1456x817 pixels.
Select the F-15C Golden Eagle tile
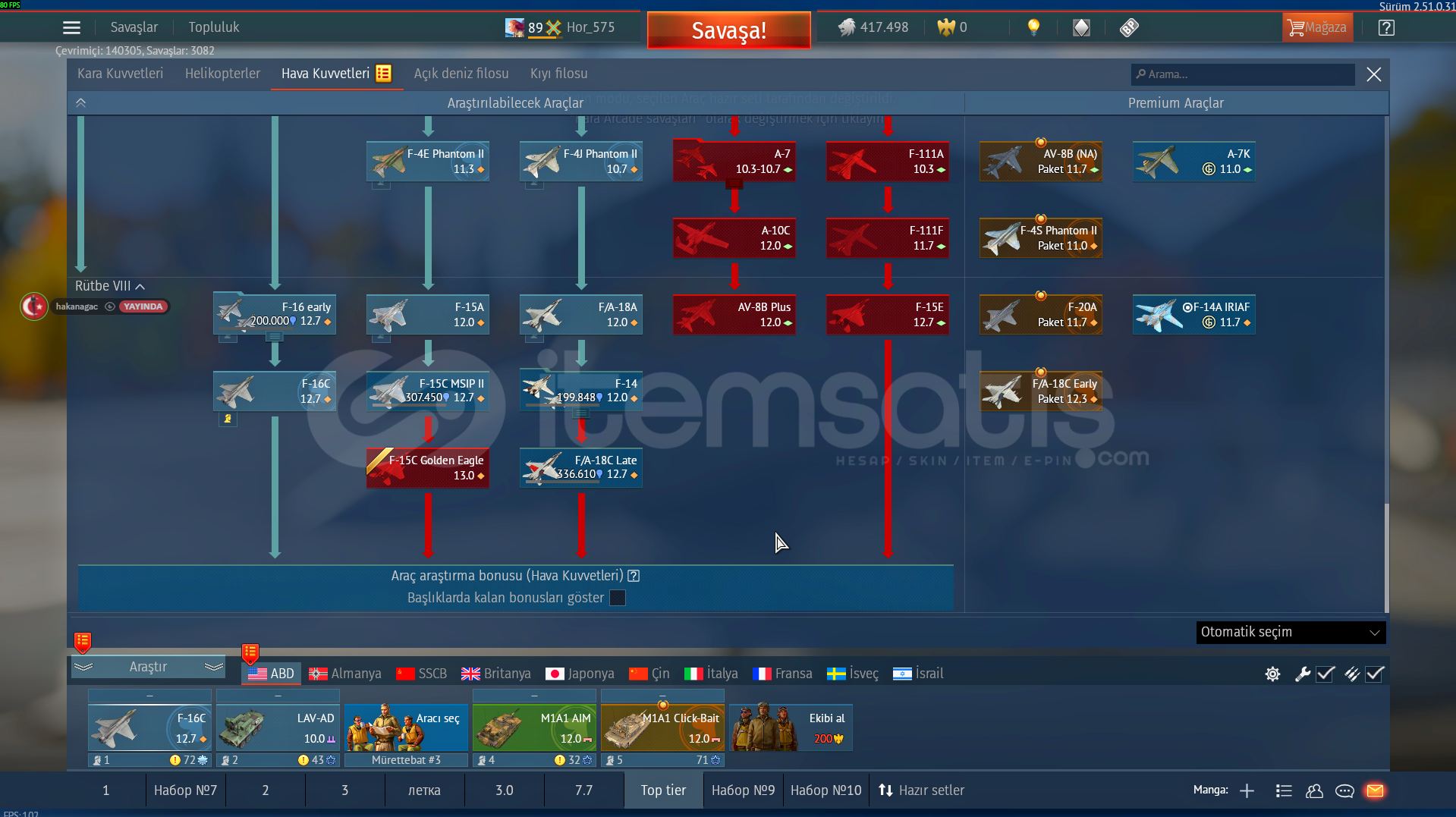pos(428,467)
